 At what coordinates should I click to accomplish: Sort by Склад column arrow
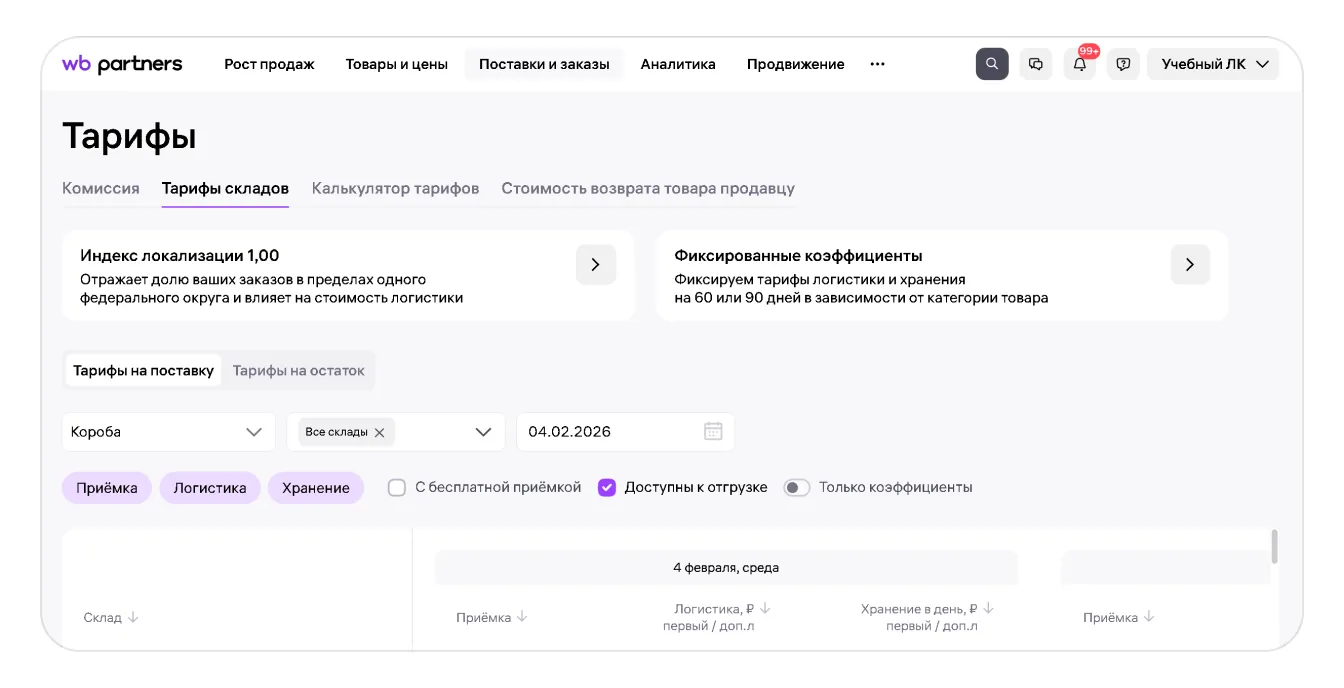(x=133, y=618)
